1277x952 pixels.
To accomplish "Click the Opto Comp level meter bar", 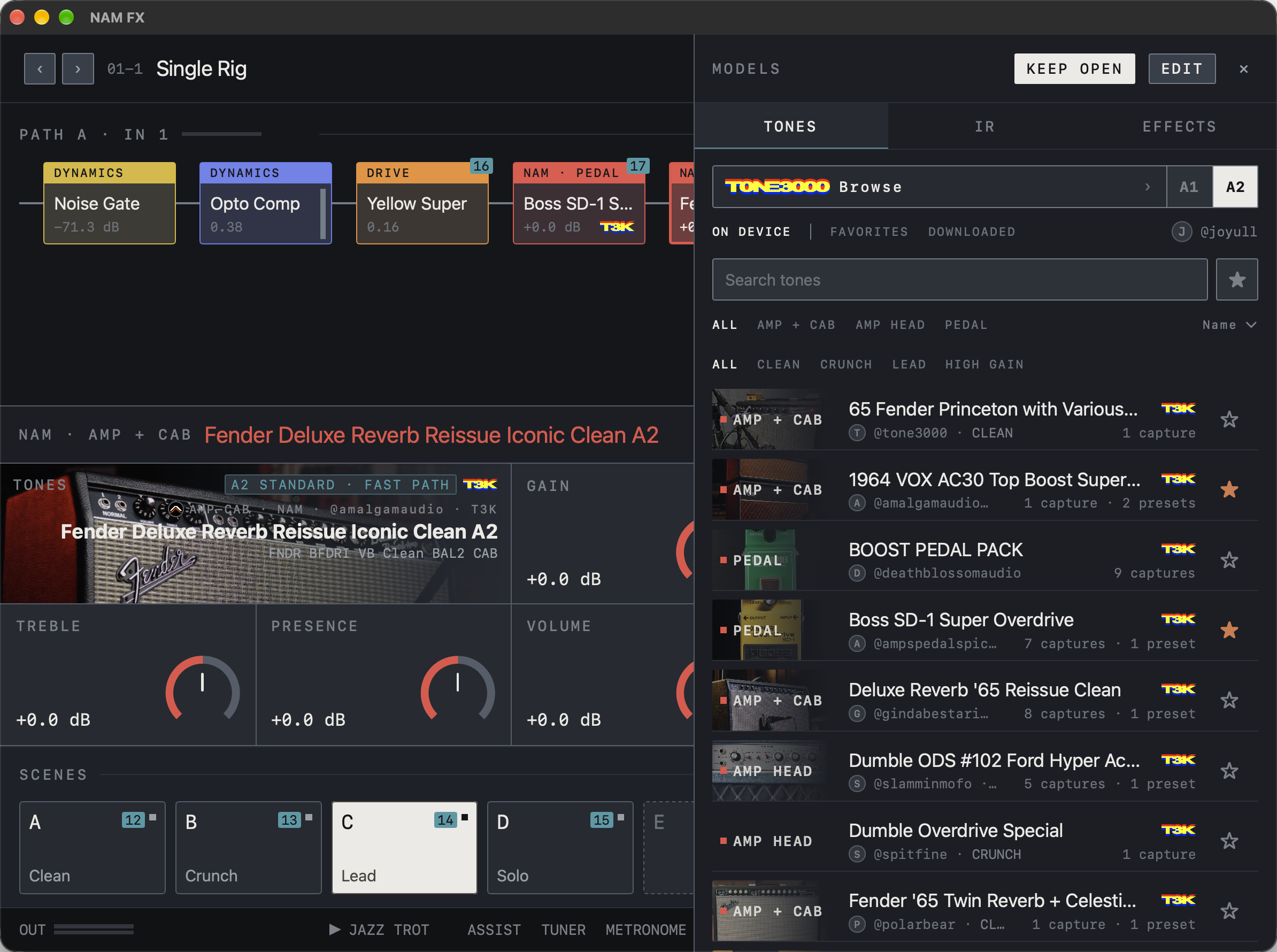I will pyautogui.click(x=324, y=213).
